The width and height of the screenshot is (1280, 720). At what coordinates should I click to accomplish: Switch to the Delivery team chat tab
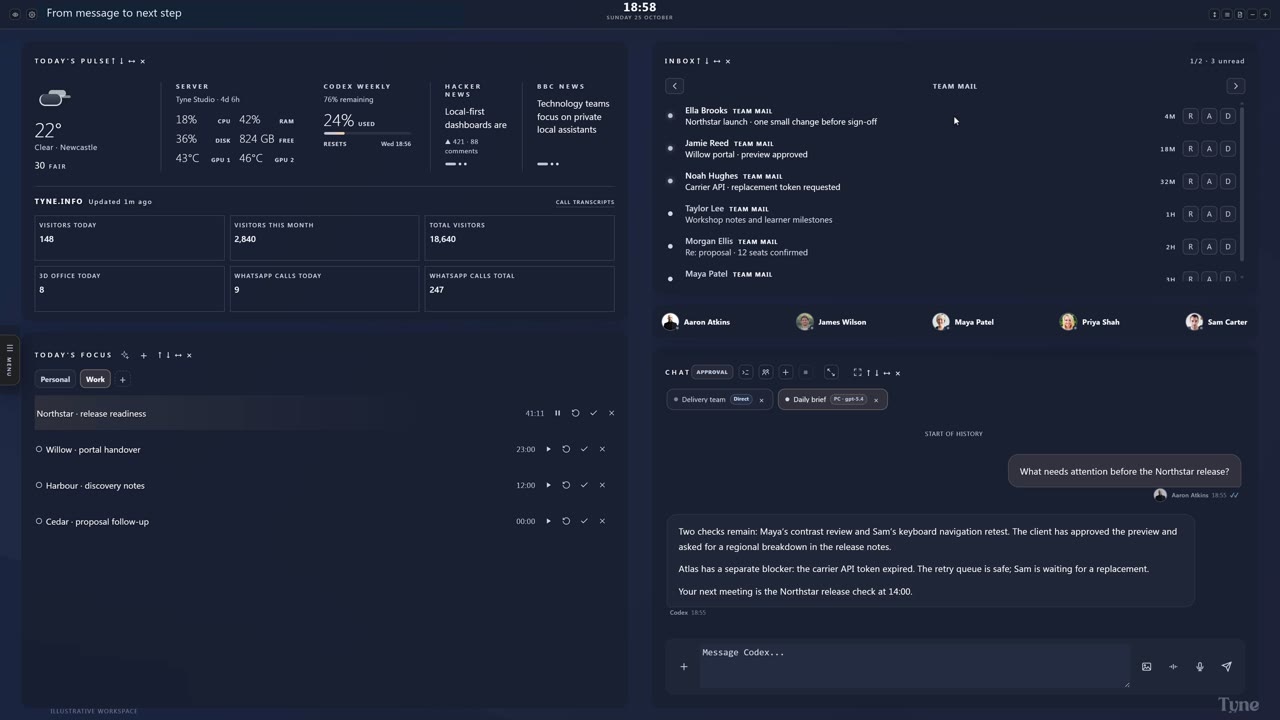718,399
